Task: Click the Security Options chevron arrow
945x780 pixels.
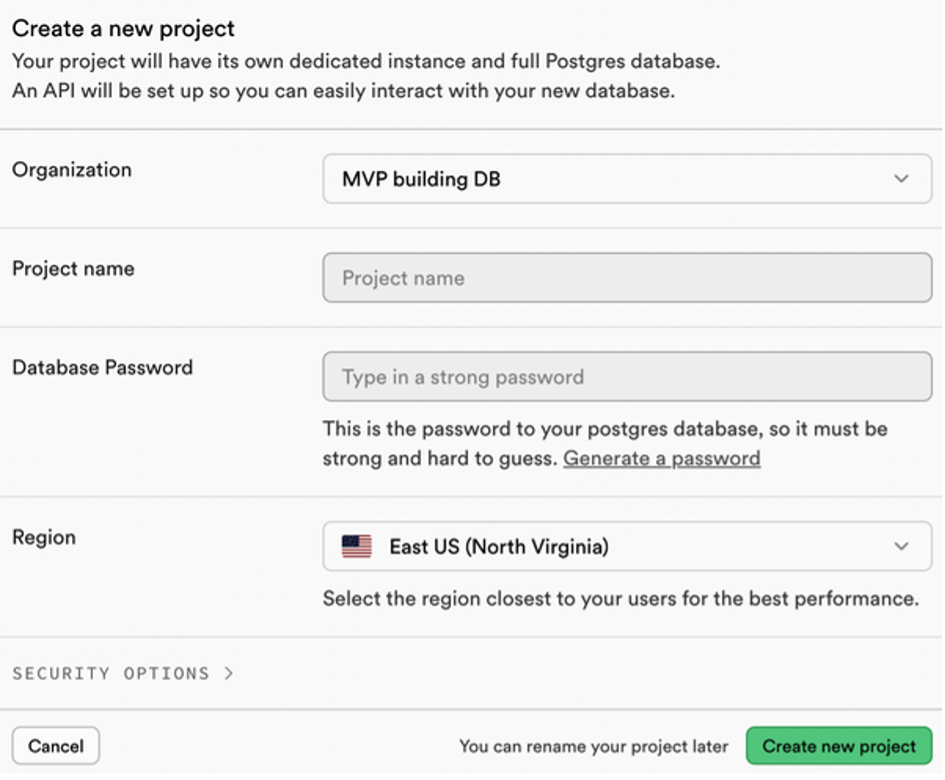Action: 228,673
